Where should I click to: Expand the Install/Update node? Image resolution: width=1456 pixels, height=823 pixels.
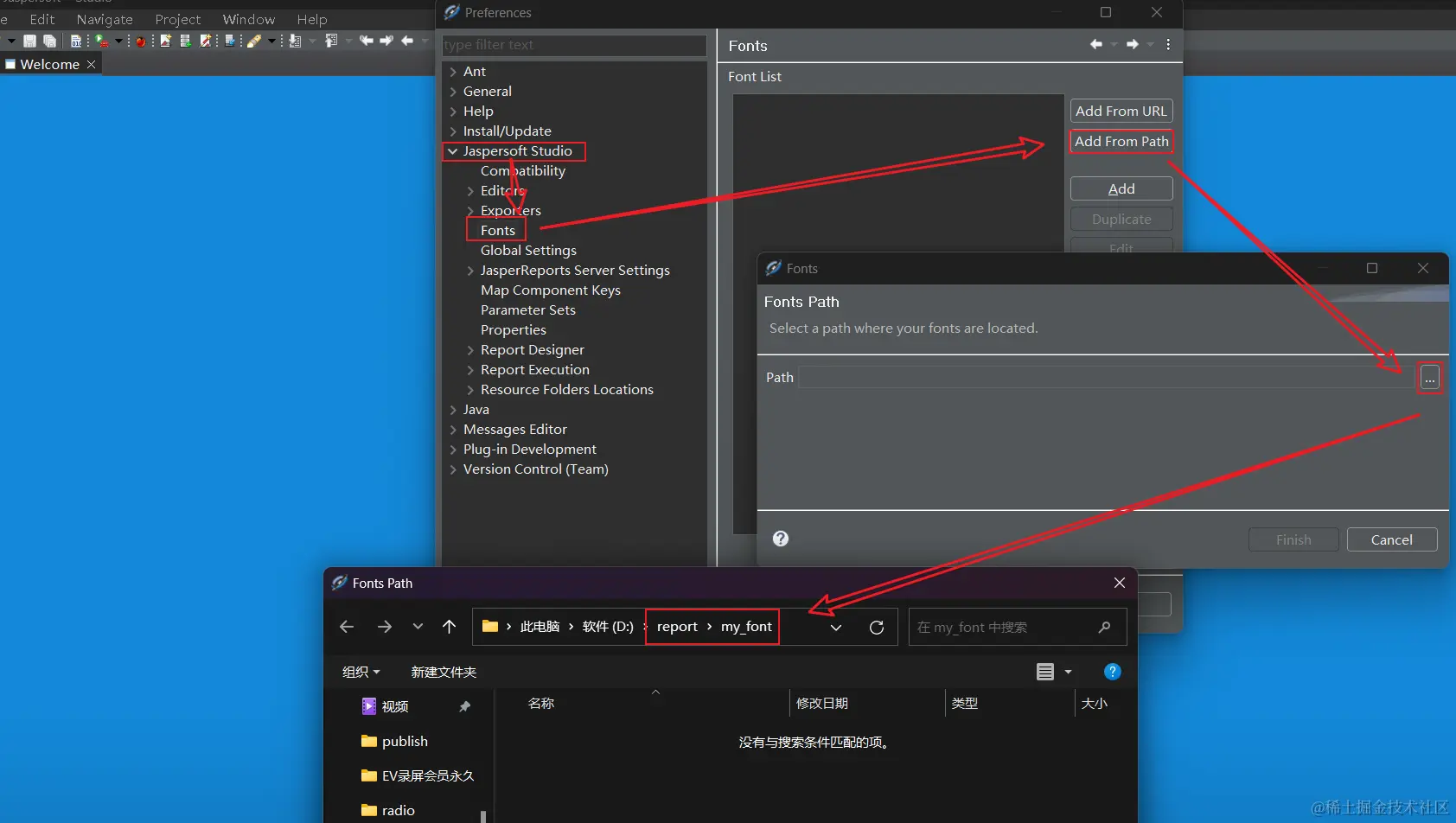pos(453,131)
